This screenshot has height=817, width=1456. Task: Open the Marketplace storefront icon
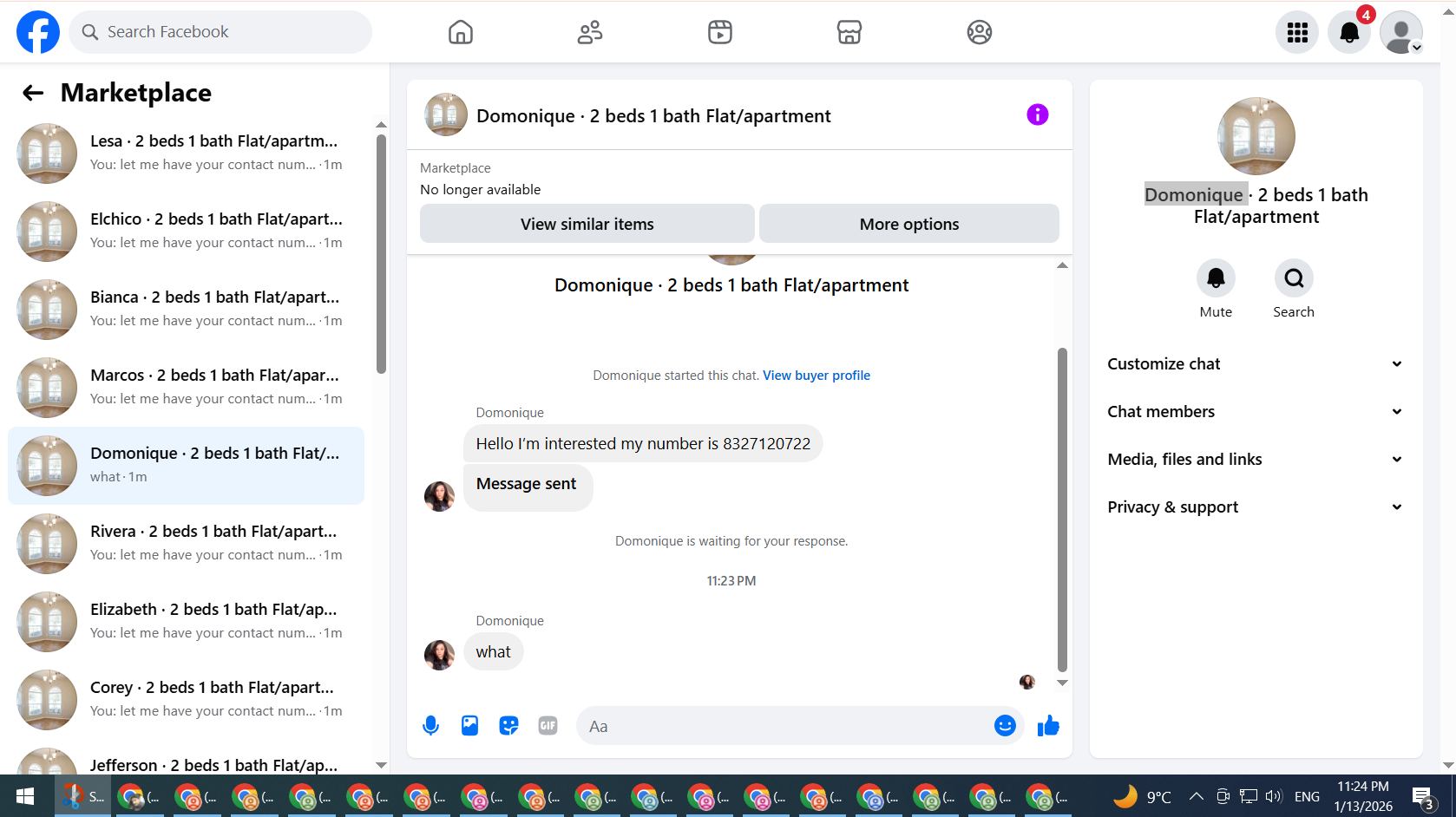click(x=849, y=32)
